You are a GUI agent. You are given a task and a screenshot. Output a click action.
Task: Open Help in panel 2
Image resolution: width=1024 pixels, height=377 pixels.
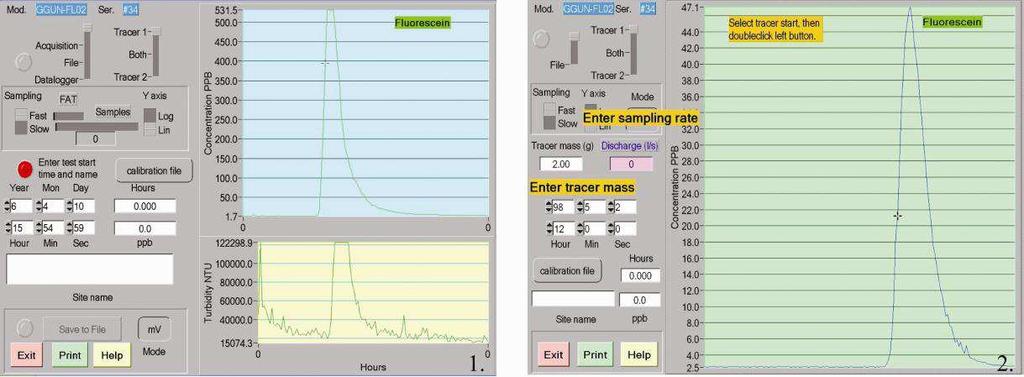point(639,355)
